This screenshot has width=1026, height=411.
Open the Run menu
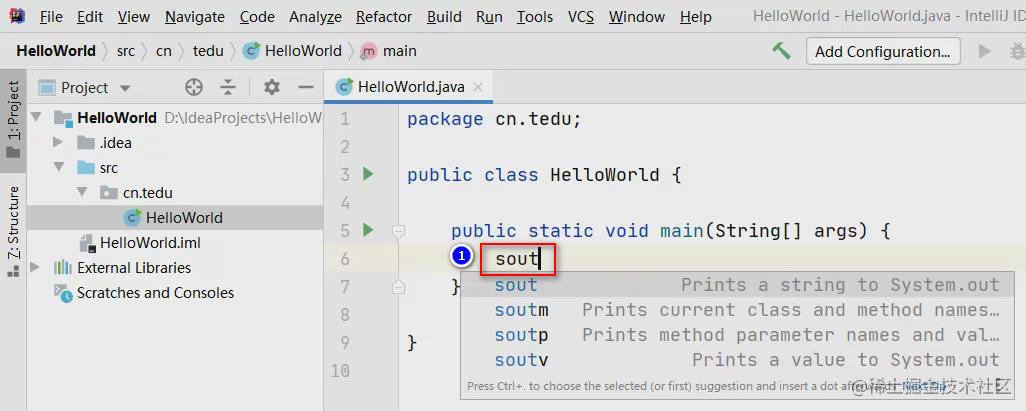pos(489,16)
